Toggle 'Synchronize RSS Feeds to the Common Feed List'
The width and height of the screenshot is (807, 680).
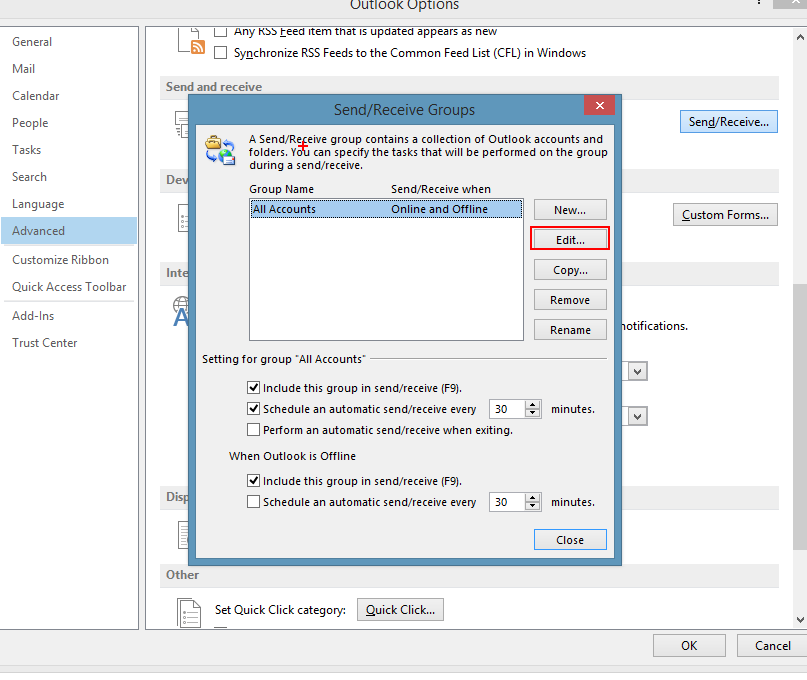(x=221, y=53)
